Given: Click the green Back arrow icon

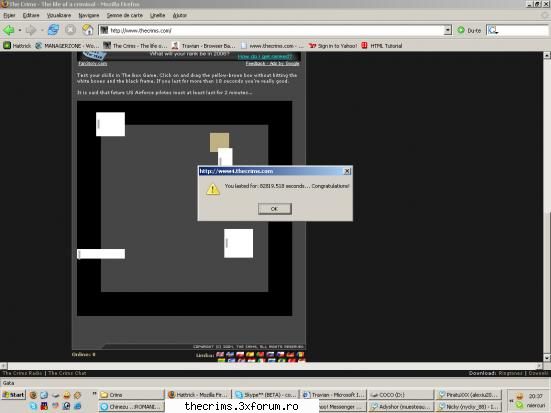Looking at the screenshot, I should 8,30.
